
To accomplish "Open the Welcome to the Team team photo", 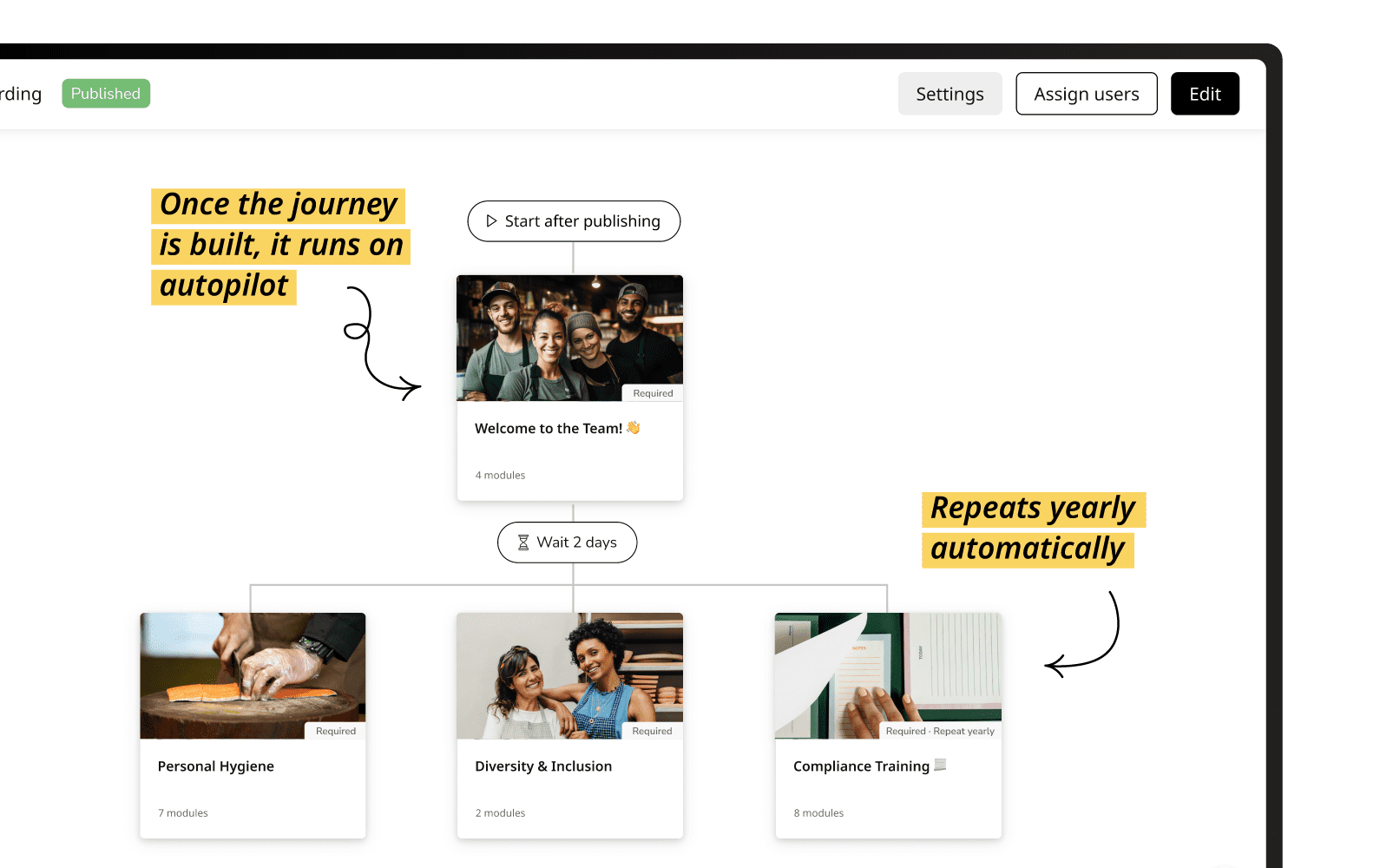I will click(x=569, y=338).
